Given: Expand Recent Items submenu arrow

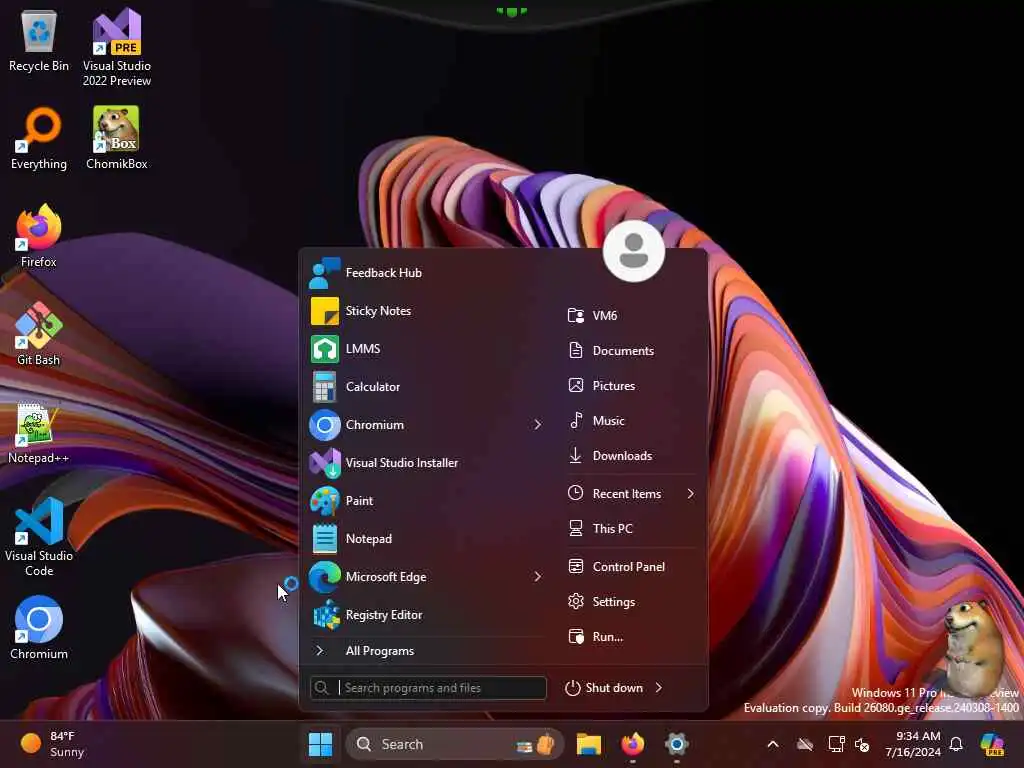Looking at the screenshot, I should point(690,494).
